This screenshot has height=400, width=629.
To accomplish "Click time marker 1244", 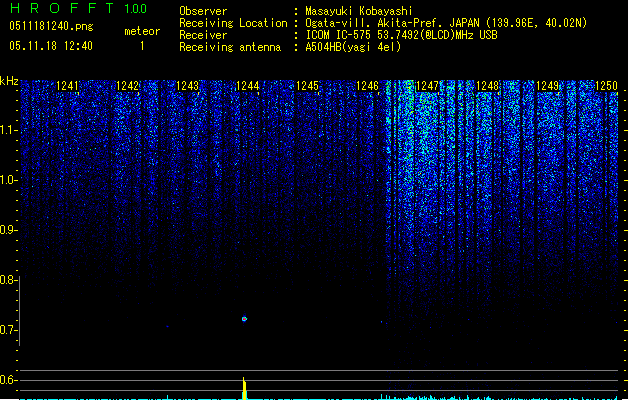I will [x=248, y=86].
